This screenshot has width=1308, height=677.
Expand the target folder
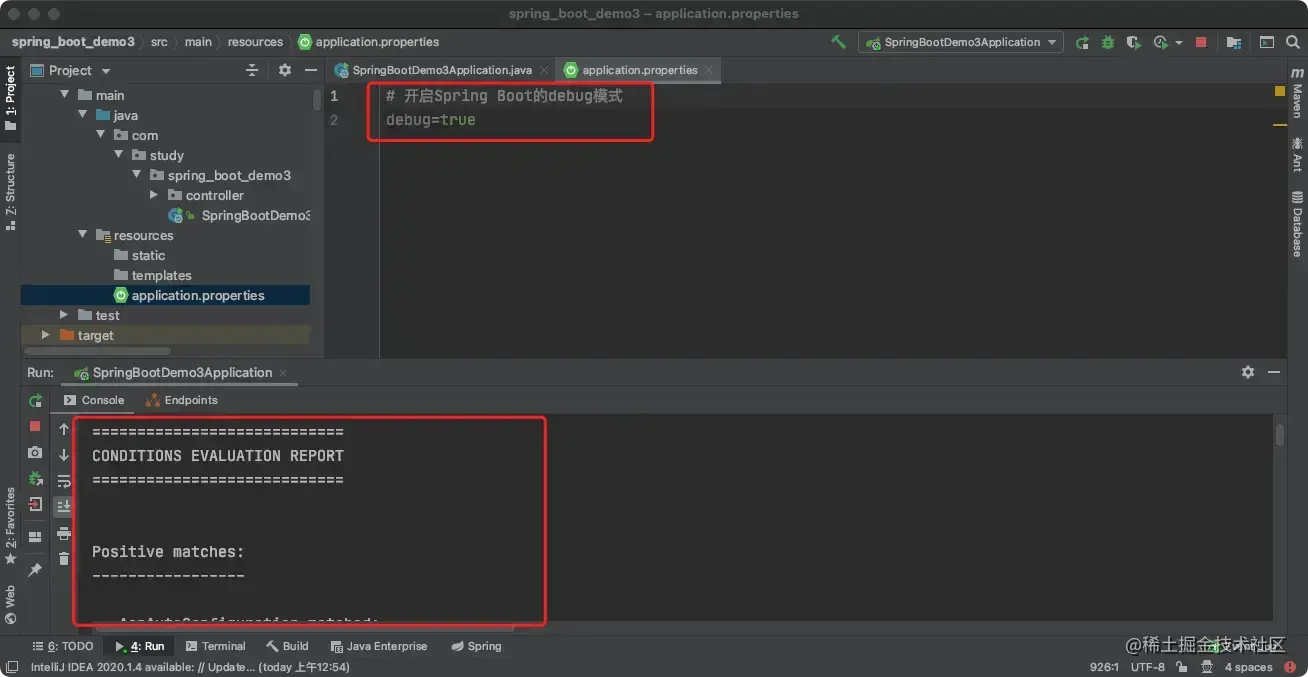[46, 335]
